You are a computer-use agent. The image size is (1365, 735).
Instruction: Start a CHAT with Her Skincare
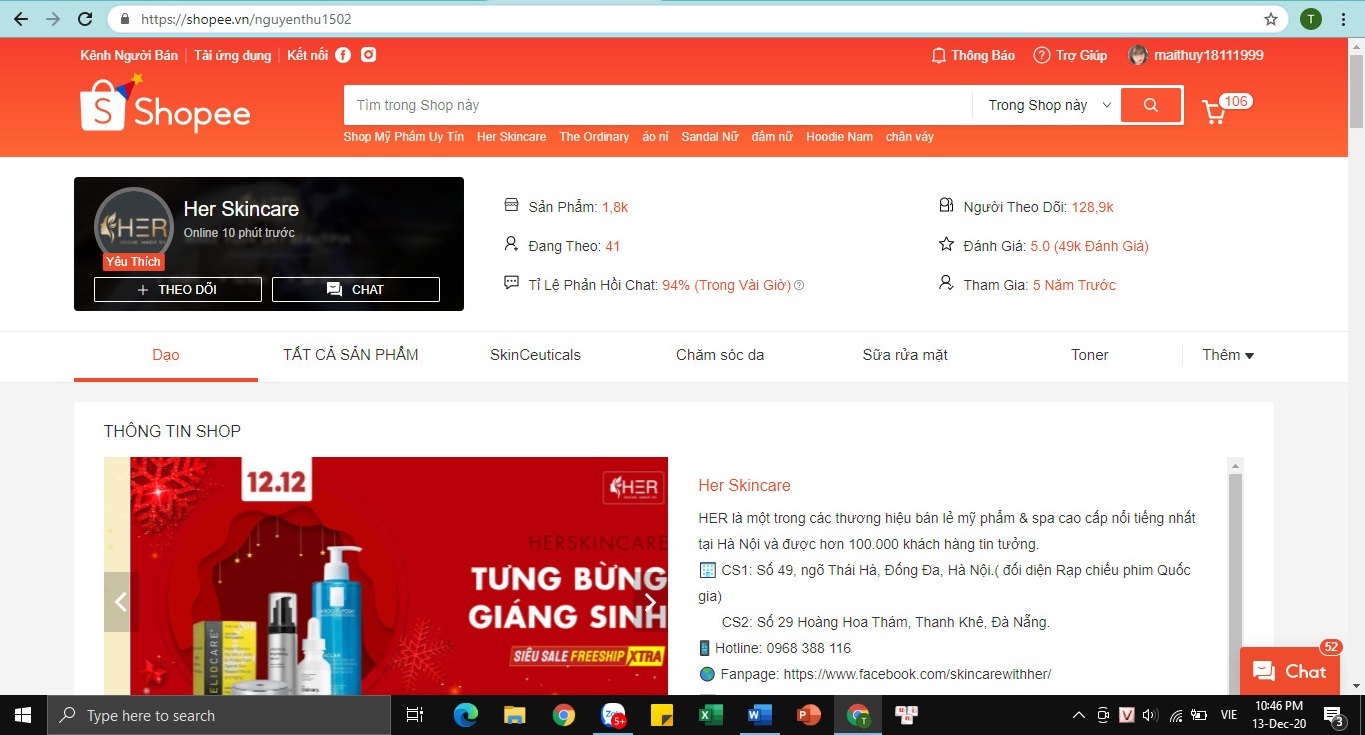pyautogui.click(x=356, y=289)
